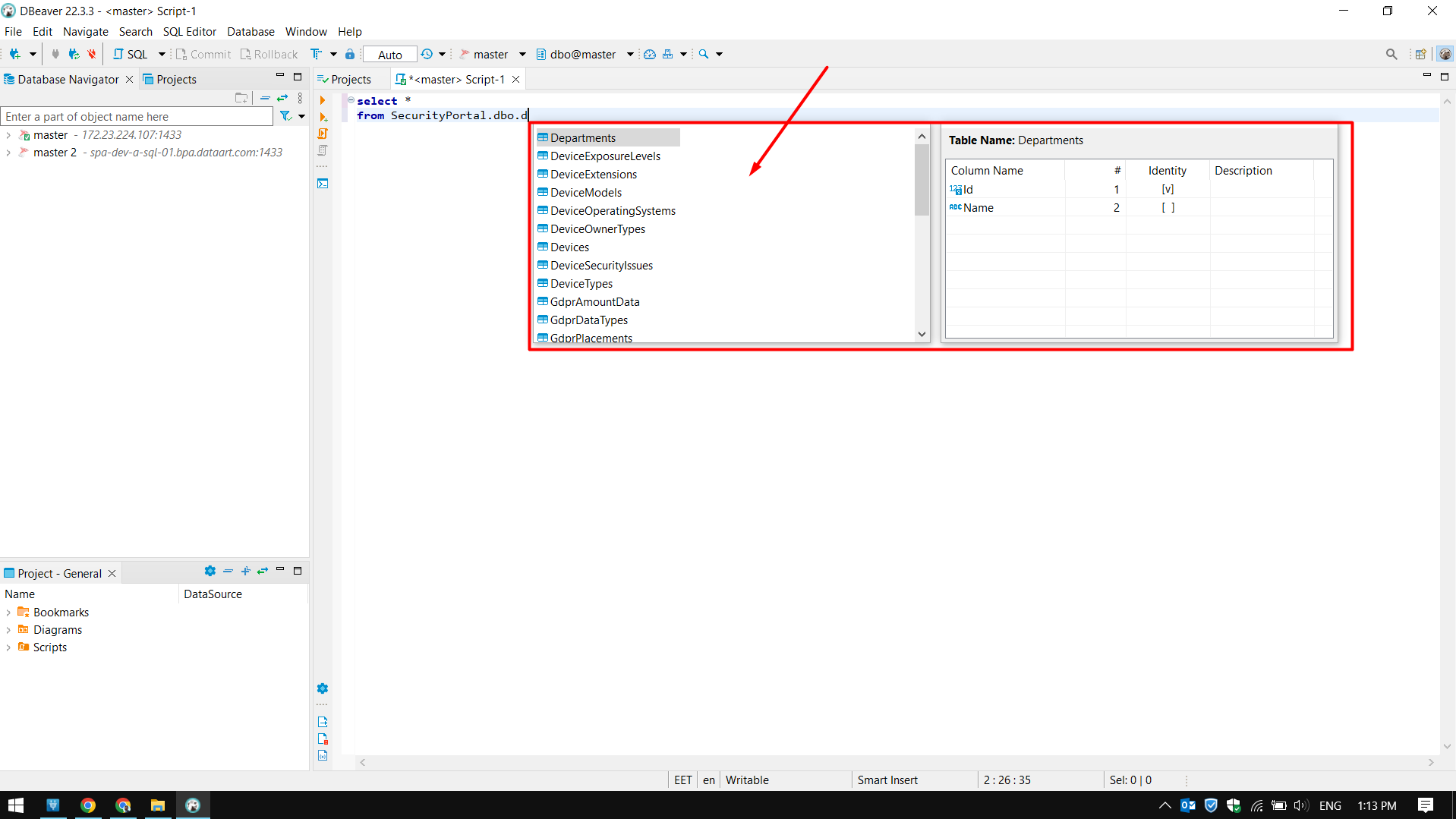Viewport: 1456px width, 819px height.
Task: Expand the master connection in Database Navigator
Action: pos(8,134)
